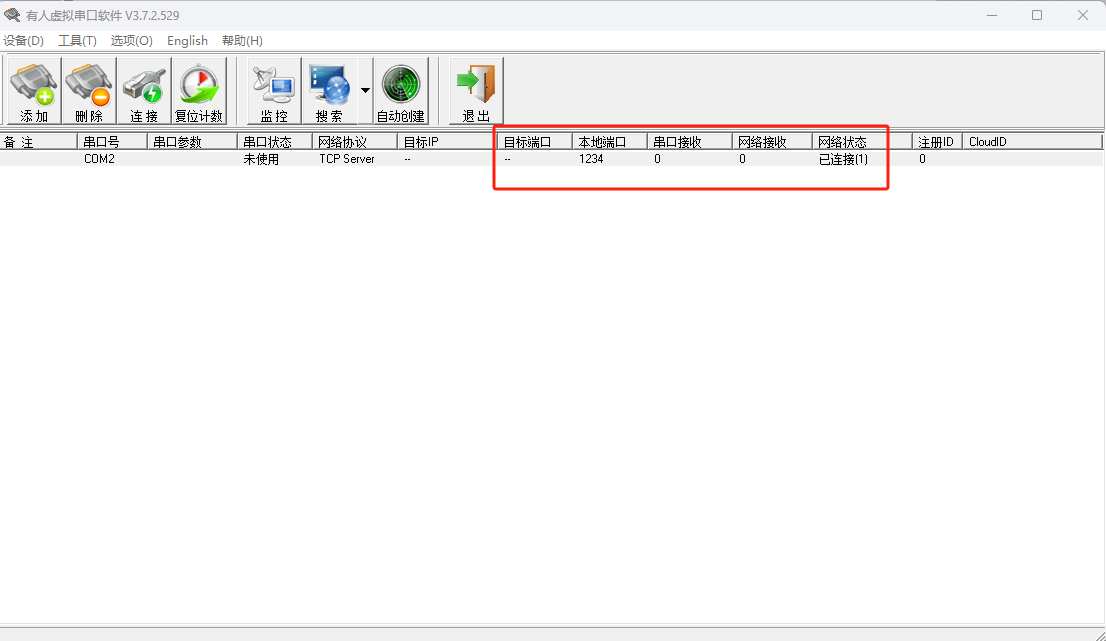Select the COM2 row cell
The height and width of the screenshot is (641, 1106).
pyautogui.click(x=99, y=159)
